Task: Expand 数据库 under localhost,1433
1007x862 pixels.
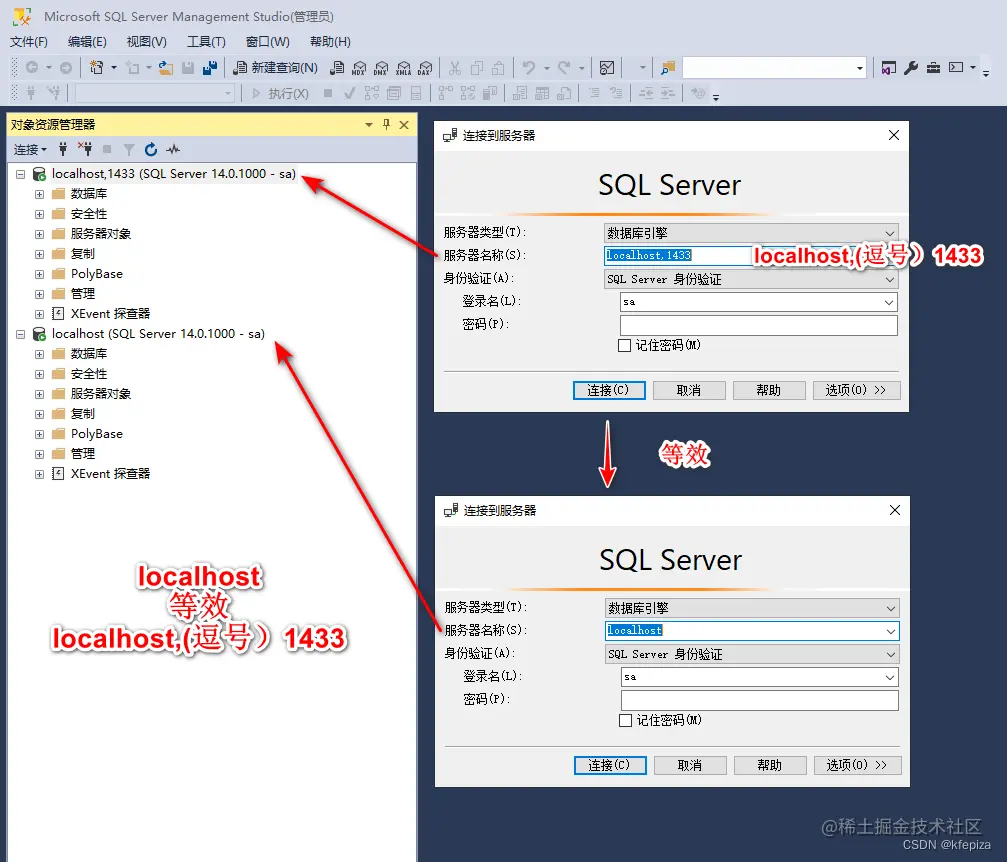Action: click(x=39, y=194)
